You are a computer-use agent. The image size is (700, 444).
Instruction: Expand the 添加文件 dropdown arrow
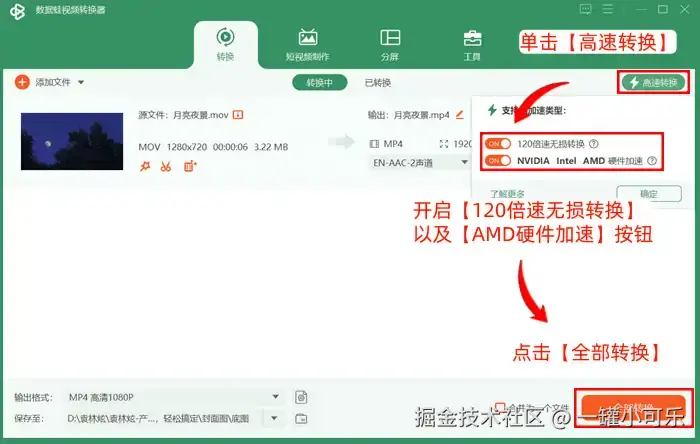[x=81, y=82]
